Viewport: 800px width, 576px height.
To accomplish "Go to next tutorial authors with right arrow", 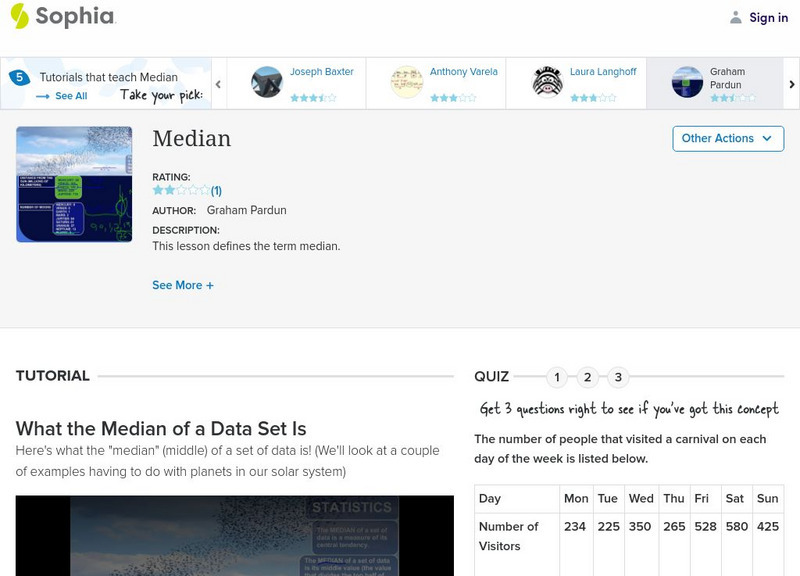I will tap(792, 84).
